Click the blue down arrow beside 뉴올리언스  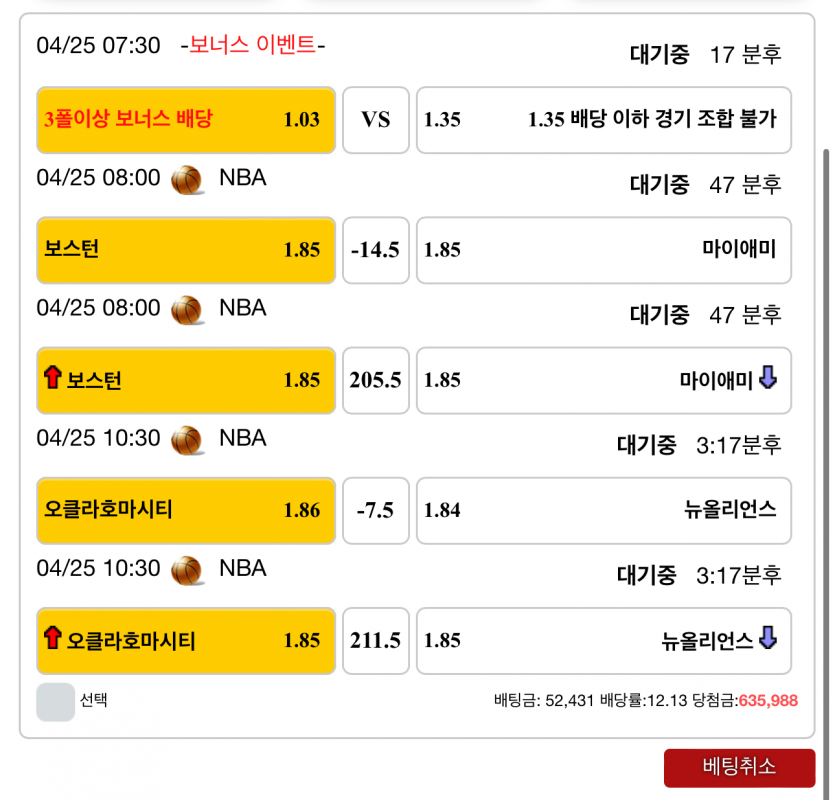tap(768, 639)
